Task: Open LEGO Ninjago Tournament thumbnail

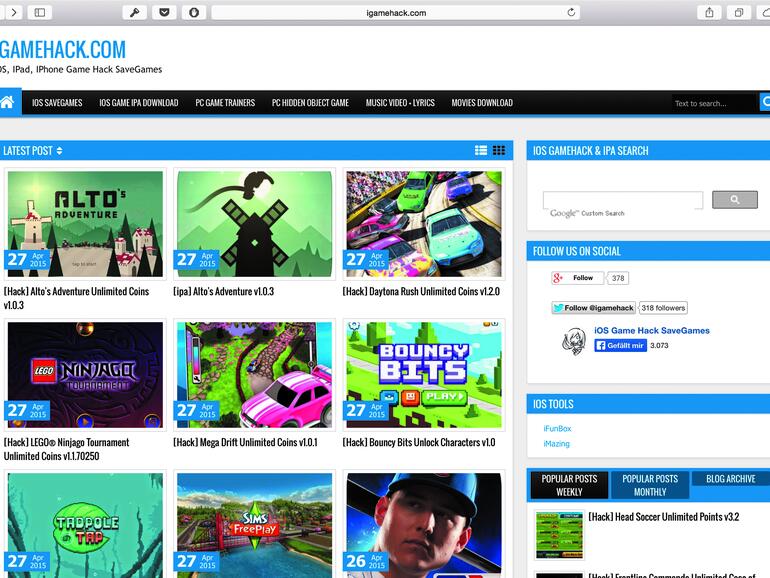Action: tap(85, 375)
